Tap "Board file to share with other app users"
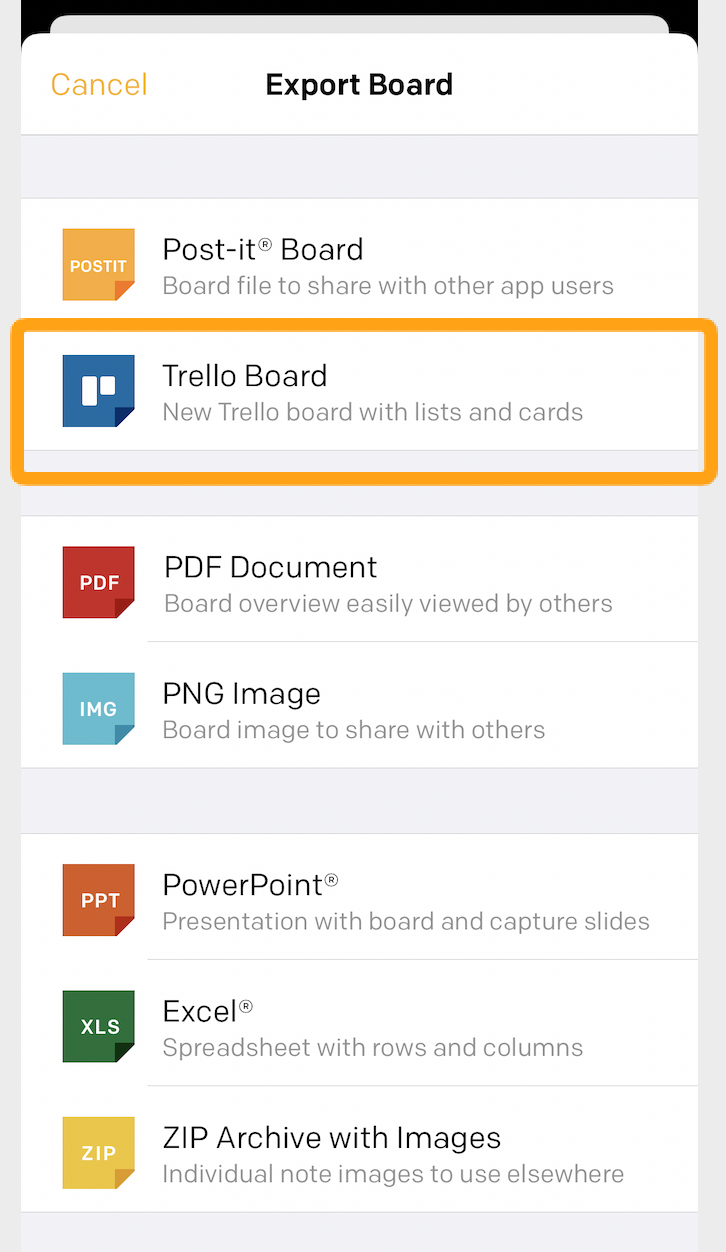726x1252 pixels. (x=388, y=286)
